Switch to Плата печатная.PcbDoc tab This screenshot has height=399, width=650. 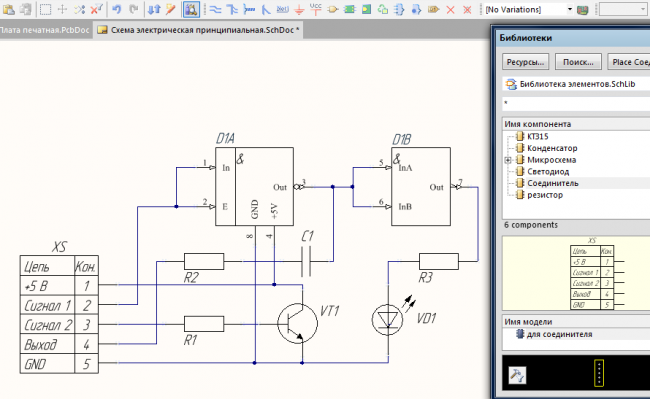pyautogui.click(x=45, y=30)
